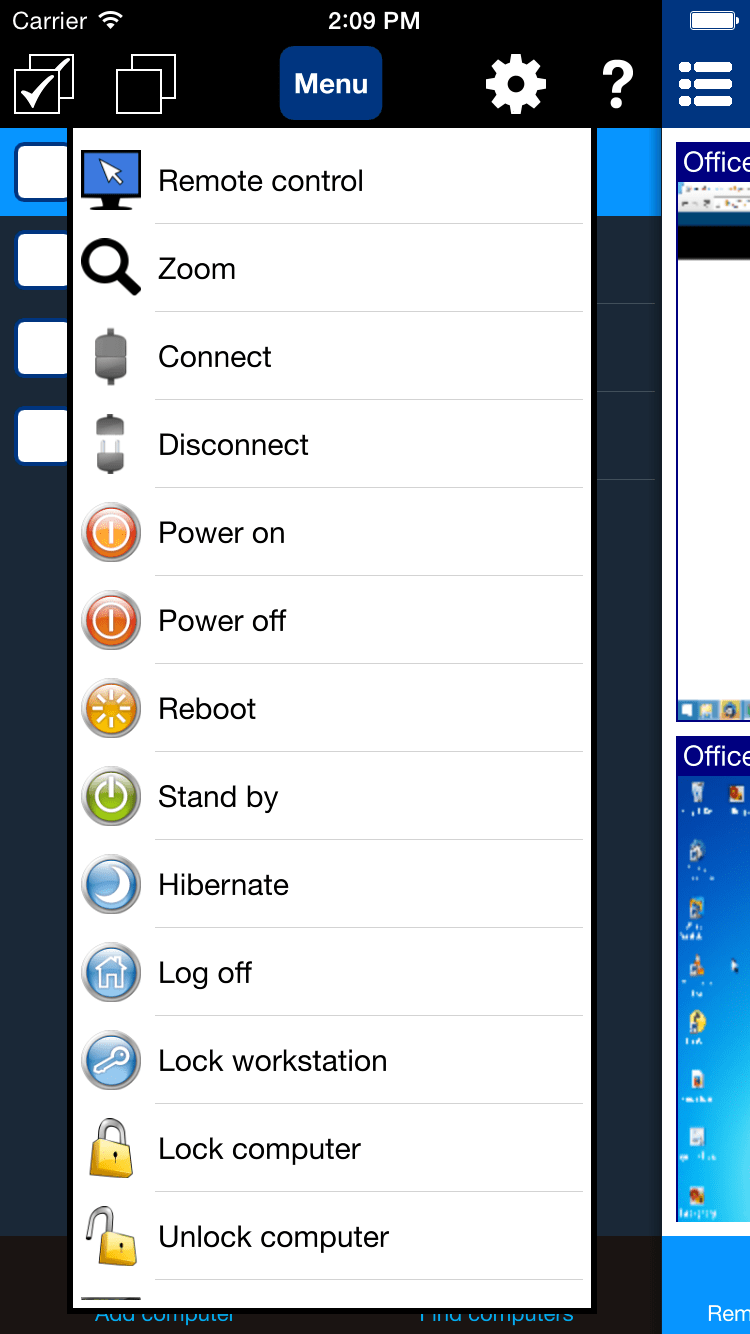750x1334 pixels.
Task: Open help with the question mark
Action: (x=618, y=84)
